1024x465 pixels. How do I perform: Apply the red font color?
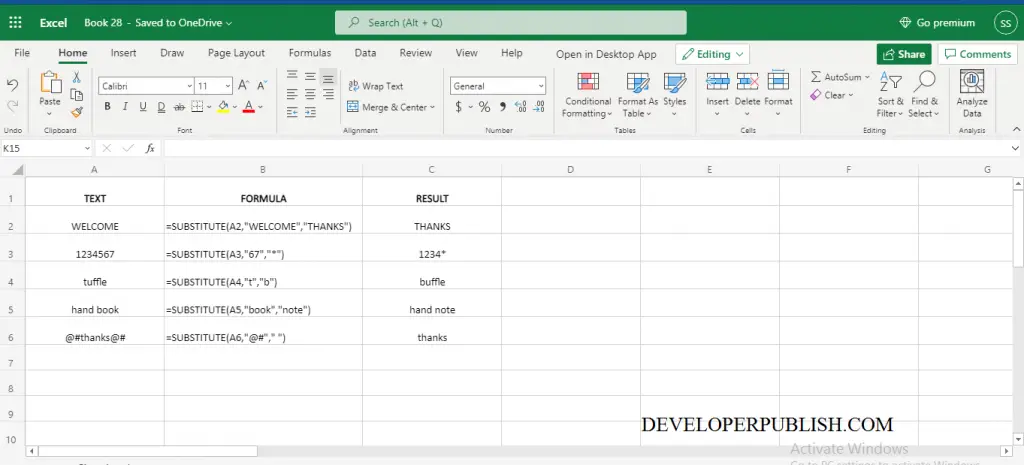pyautogui.click(x=248, y=106)
